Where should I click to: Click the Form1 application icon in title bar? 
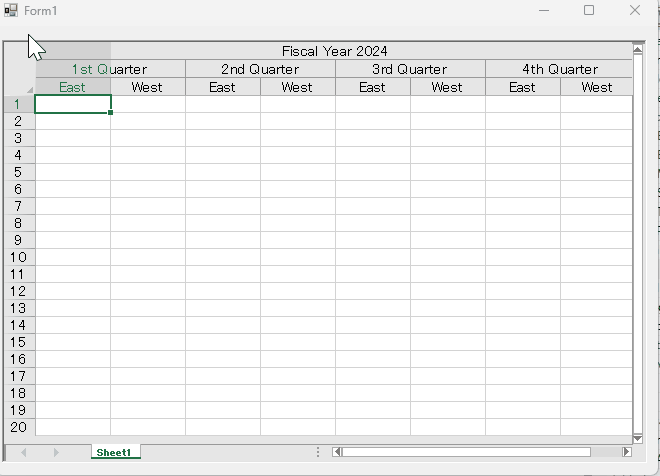click(11, 10)
